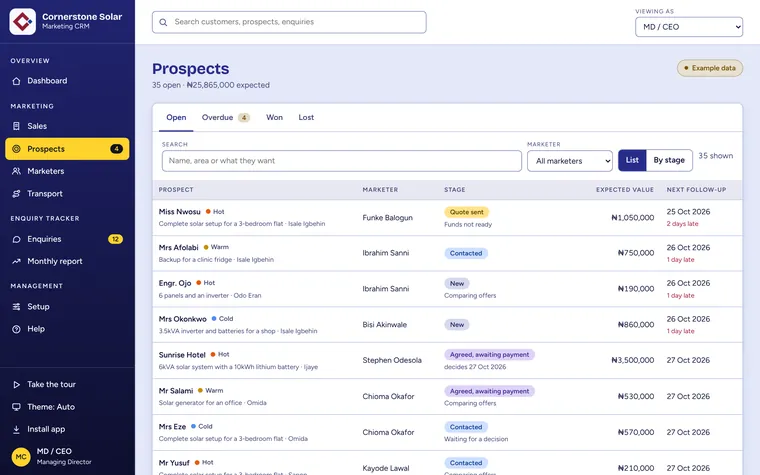760x475 pixels.
Task: Click the Help question mark icon
Action: click(x=16, y=329)
